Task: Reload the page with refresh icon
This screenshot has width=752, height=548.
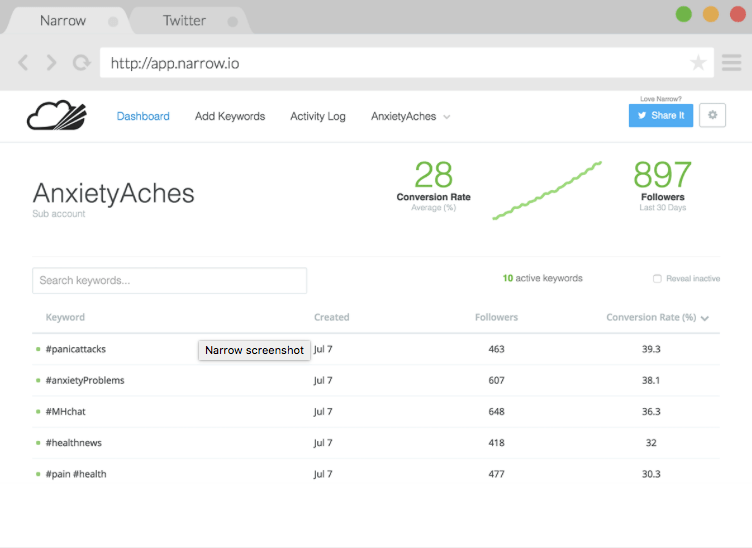Action: click(82, 62)
